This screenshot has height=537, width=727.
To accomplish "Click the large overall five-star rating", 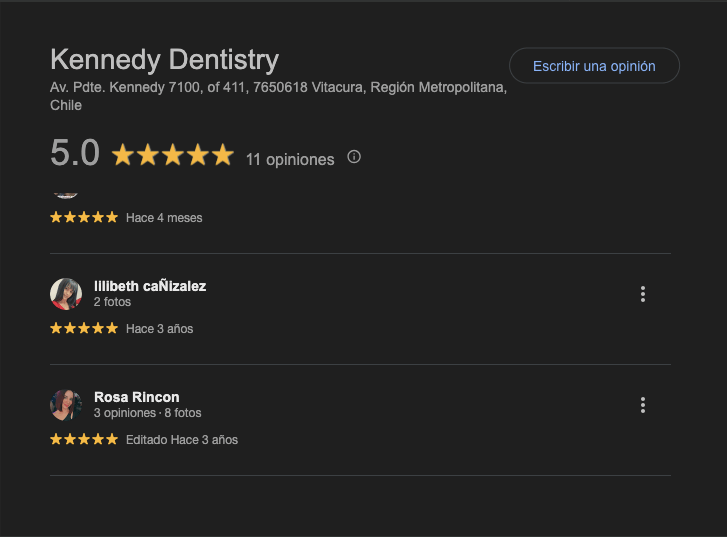I will tap(172, 156).
